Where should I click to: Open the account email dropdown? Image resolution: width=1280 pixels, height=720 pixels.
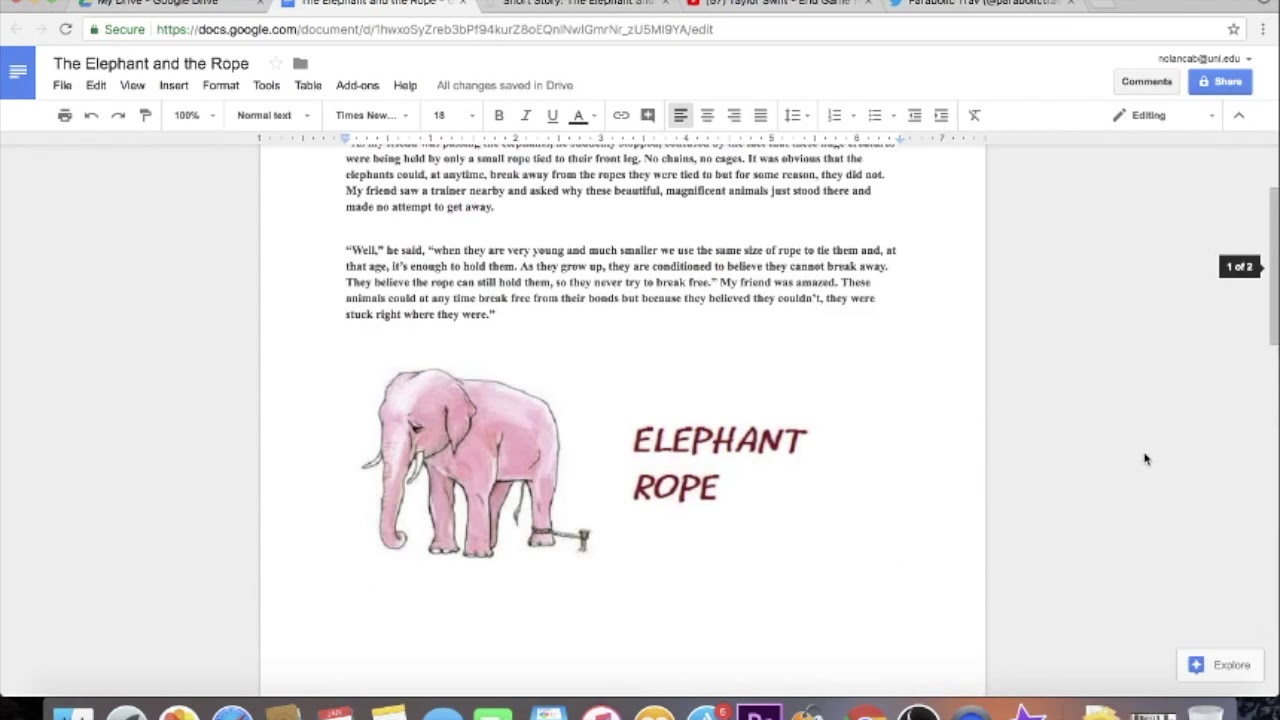coord(1205,59)
